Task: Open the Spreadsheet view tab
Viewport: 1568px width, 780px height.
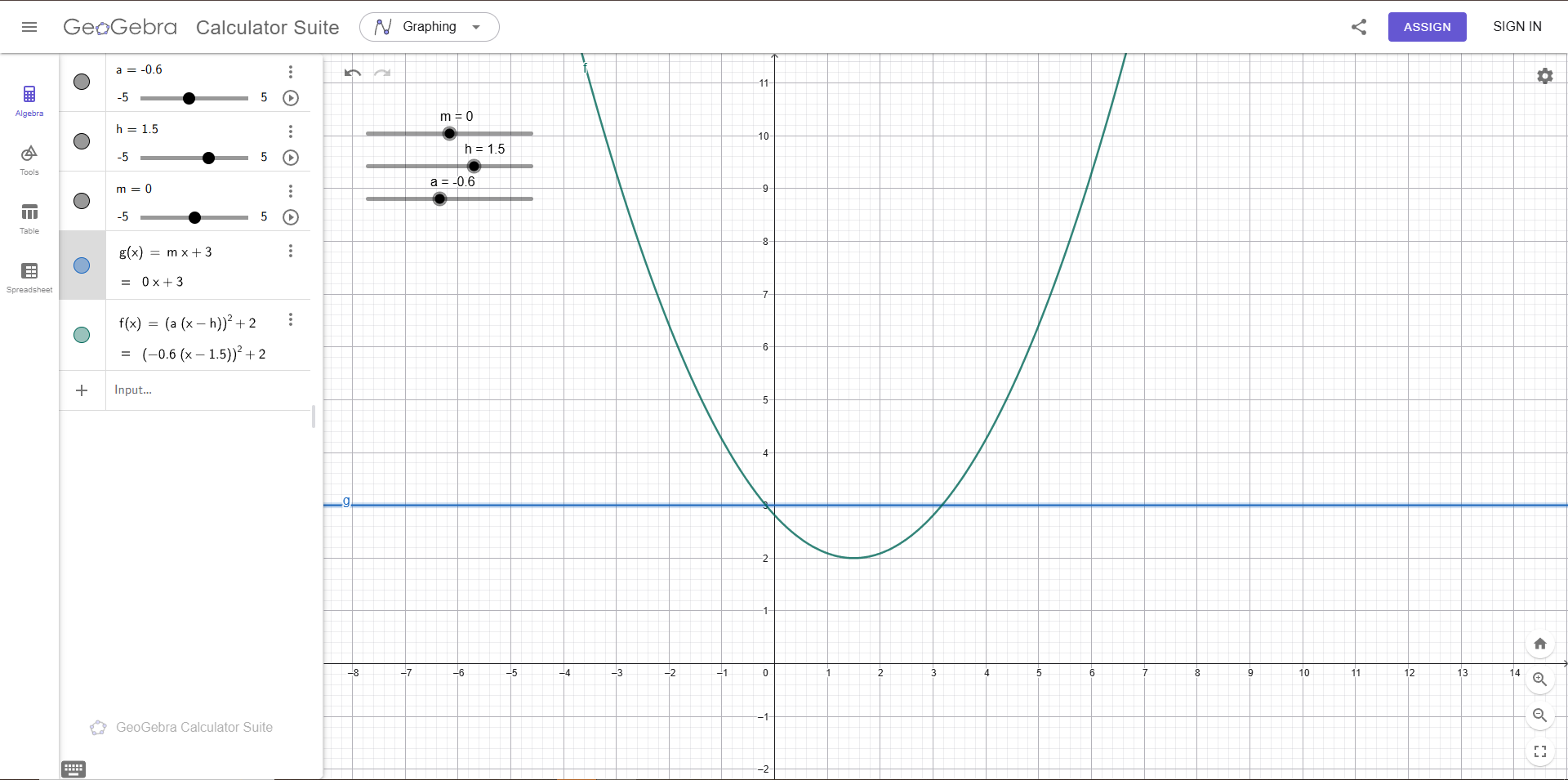Action: pyautogui.click(x=29, y=278)
